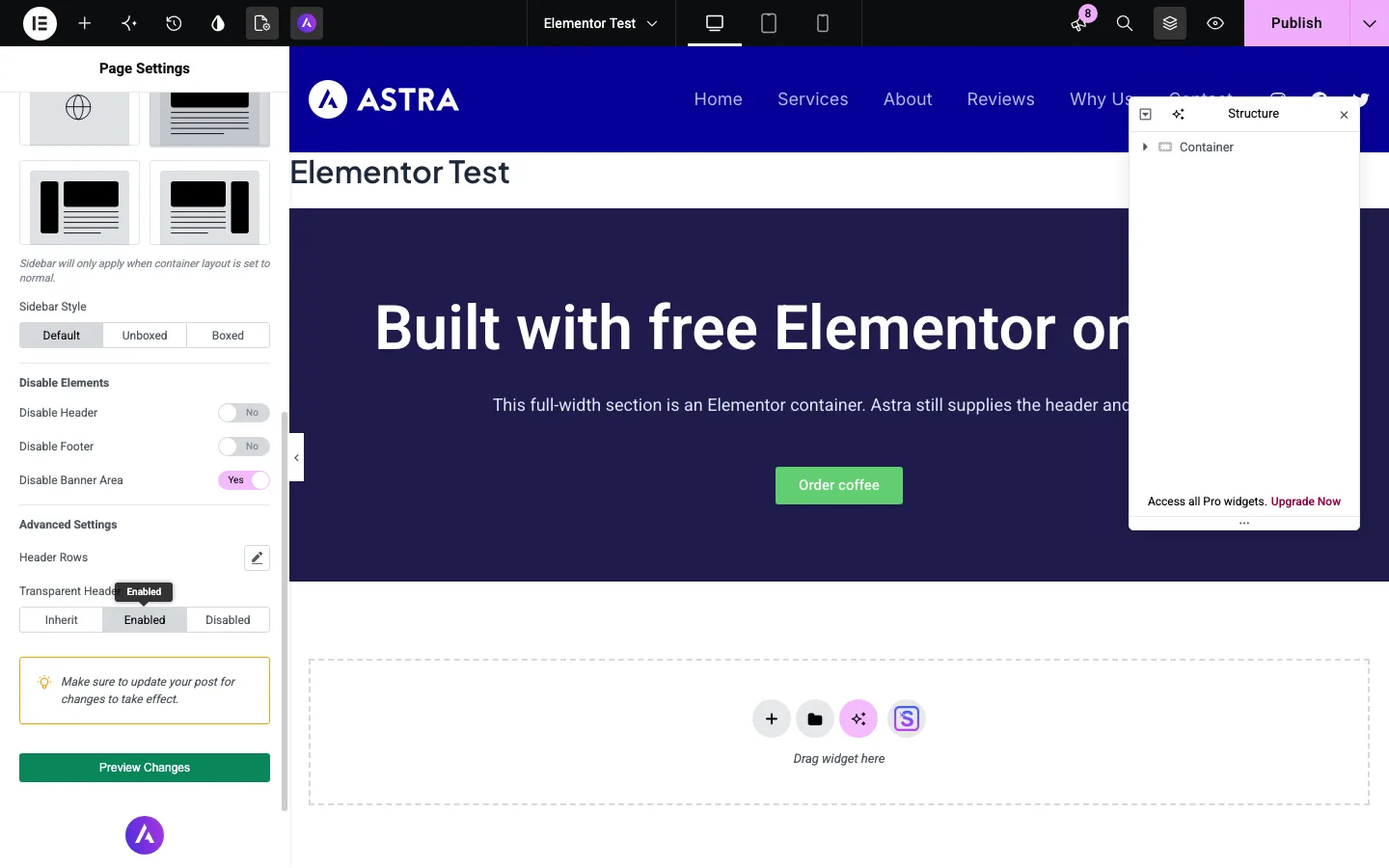Open the Elementor AI sparkle tool in top bar
This screenshot has height=868, width=1389.
click(x=129, y=23)
